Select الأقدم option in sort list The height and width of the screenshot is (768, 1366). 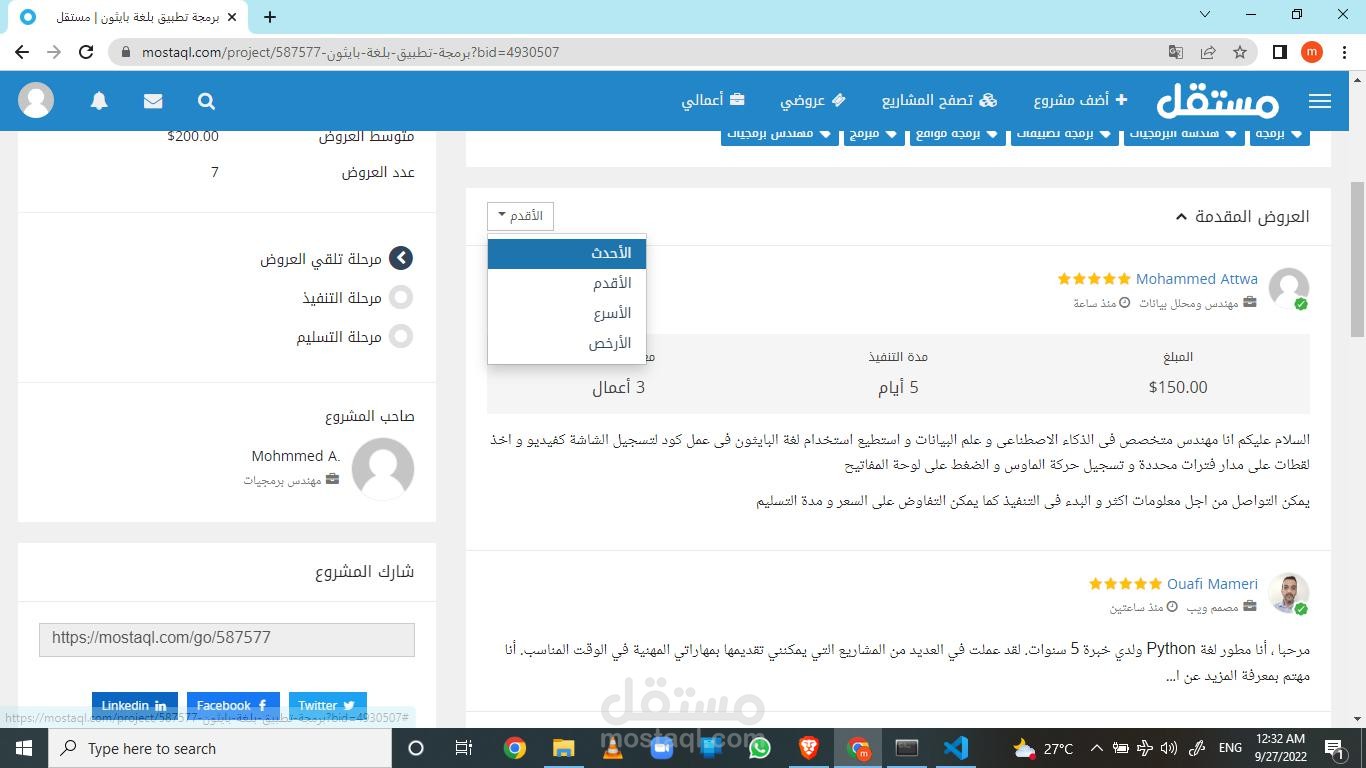pyautogui.click(x=567, y=283)
